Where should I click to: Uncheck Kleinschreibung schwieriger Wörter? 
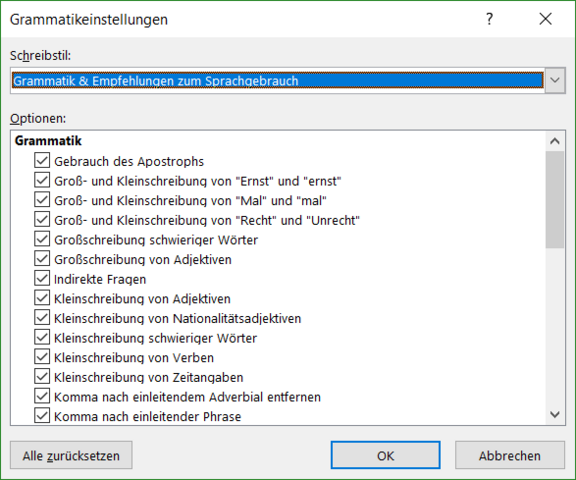tap(42, 338)
